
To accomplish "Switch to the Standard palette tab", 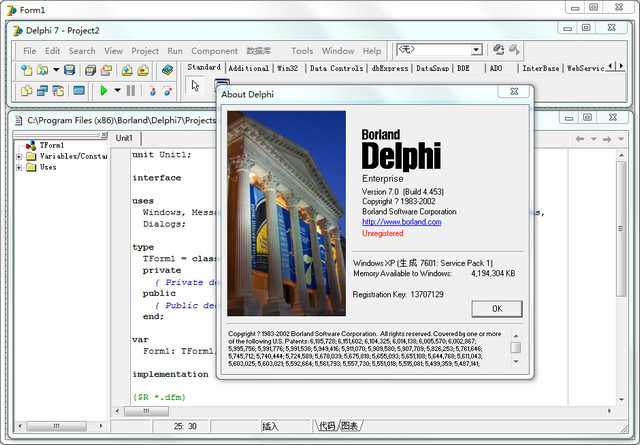I will pos(204,67).
